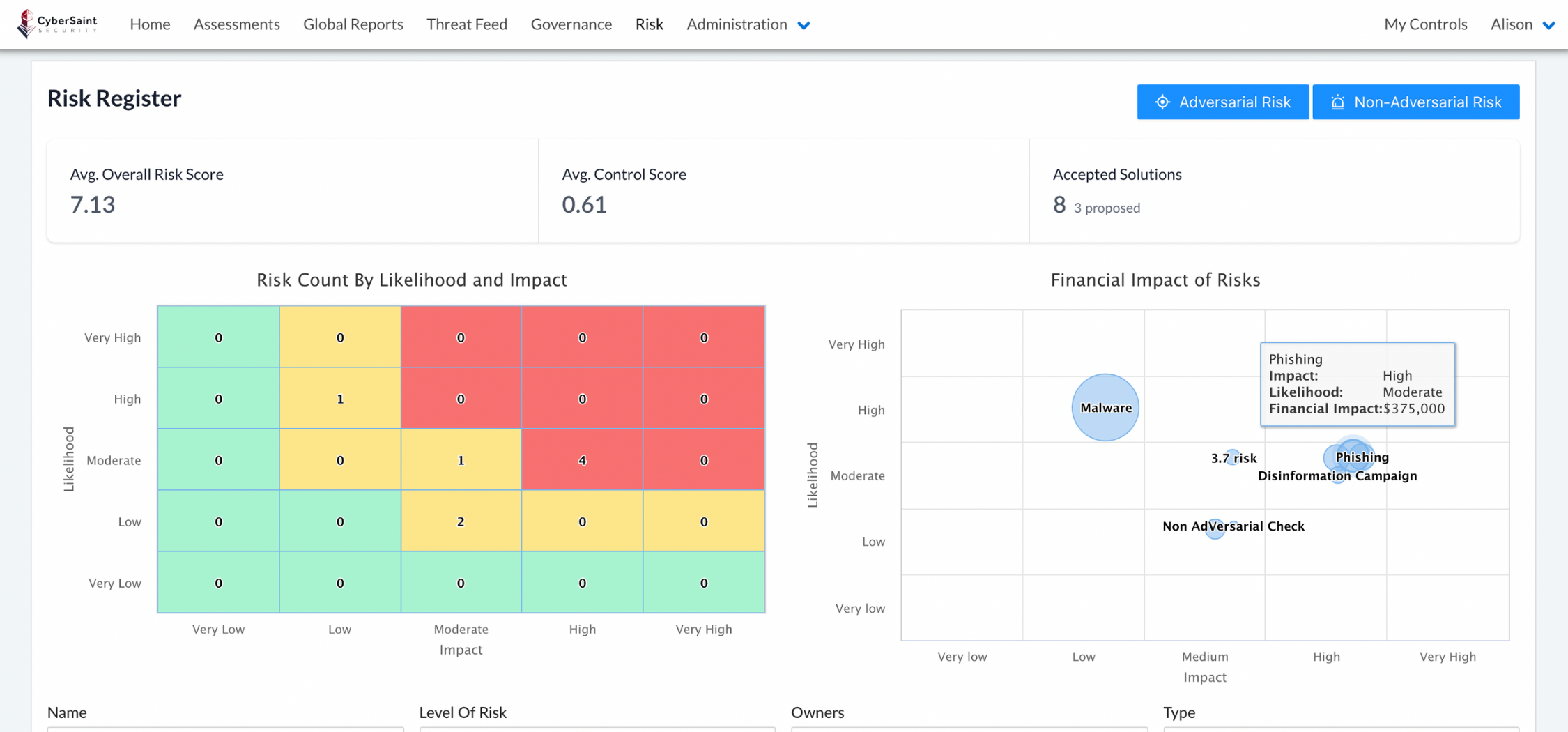The height and width of the screenshot is (732, 1568).
Task: Click the 3.7 risk bubble
Action: pyautogui.click(x=1232, y=457)
